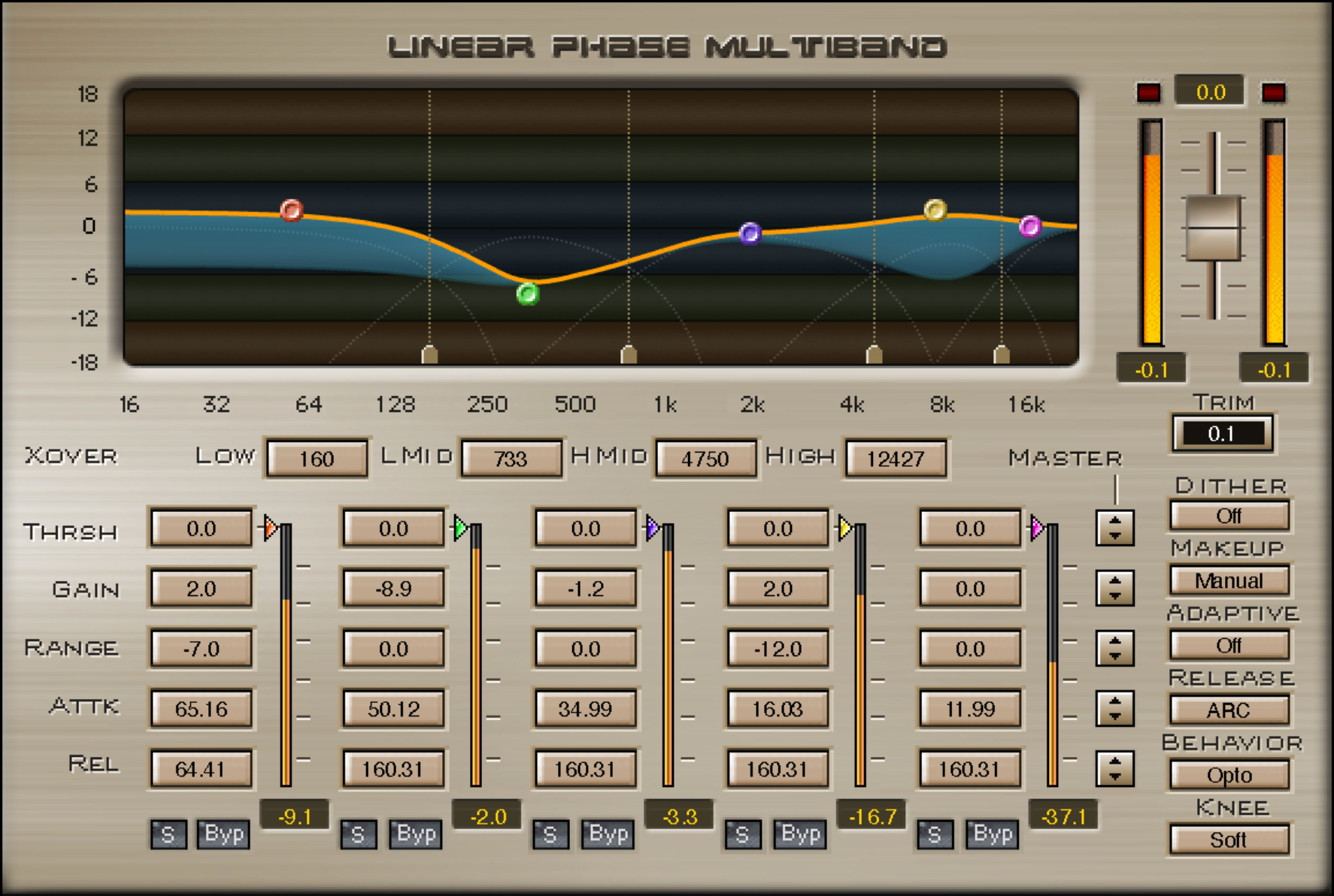Solo the first band with its S button
The image size is (1334, 896).
pyautogui.click(x=168, y=834)
